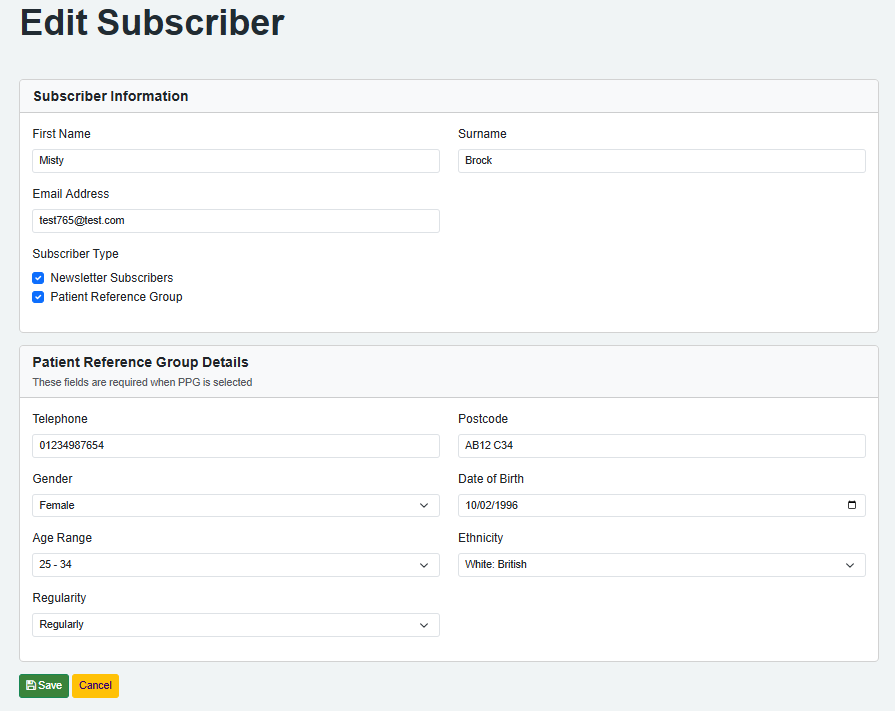
Task: Click inside the Postcode field
Action: 661,446
